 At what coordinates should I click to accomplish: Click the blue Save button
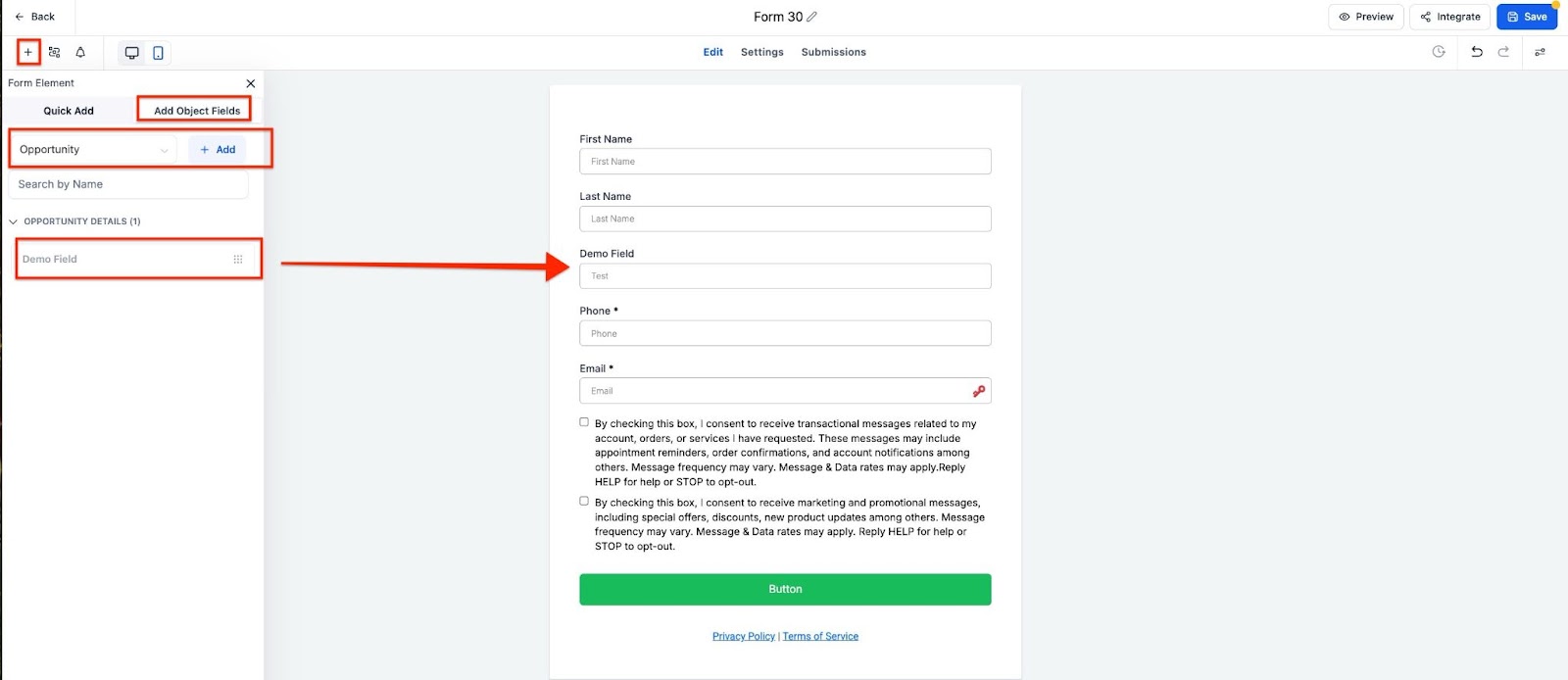pyautogui.click(x=1526, y=17)
